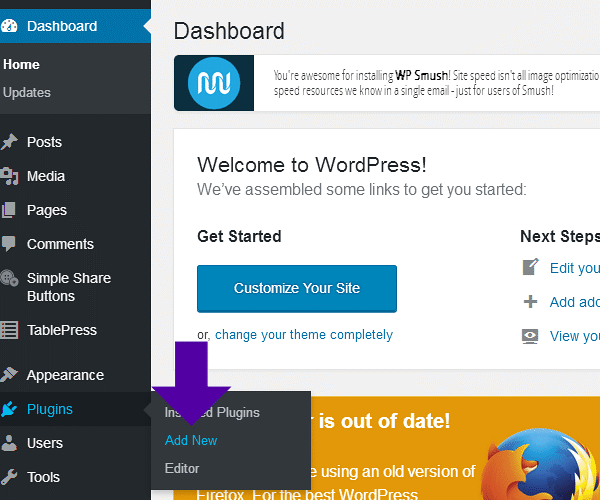Screen dimensions: 600x500
Task: Click the Appearance paintbrush icon
Action: [8, 375]
